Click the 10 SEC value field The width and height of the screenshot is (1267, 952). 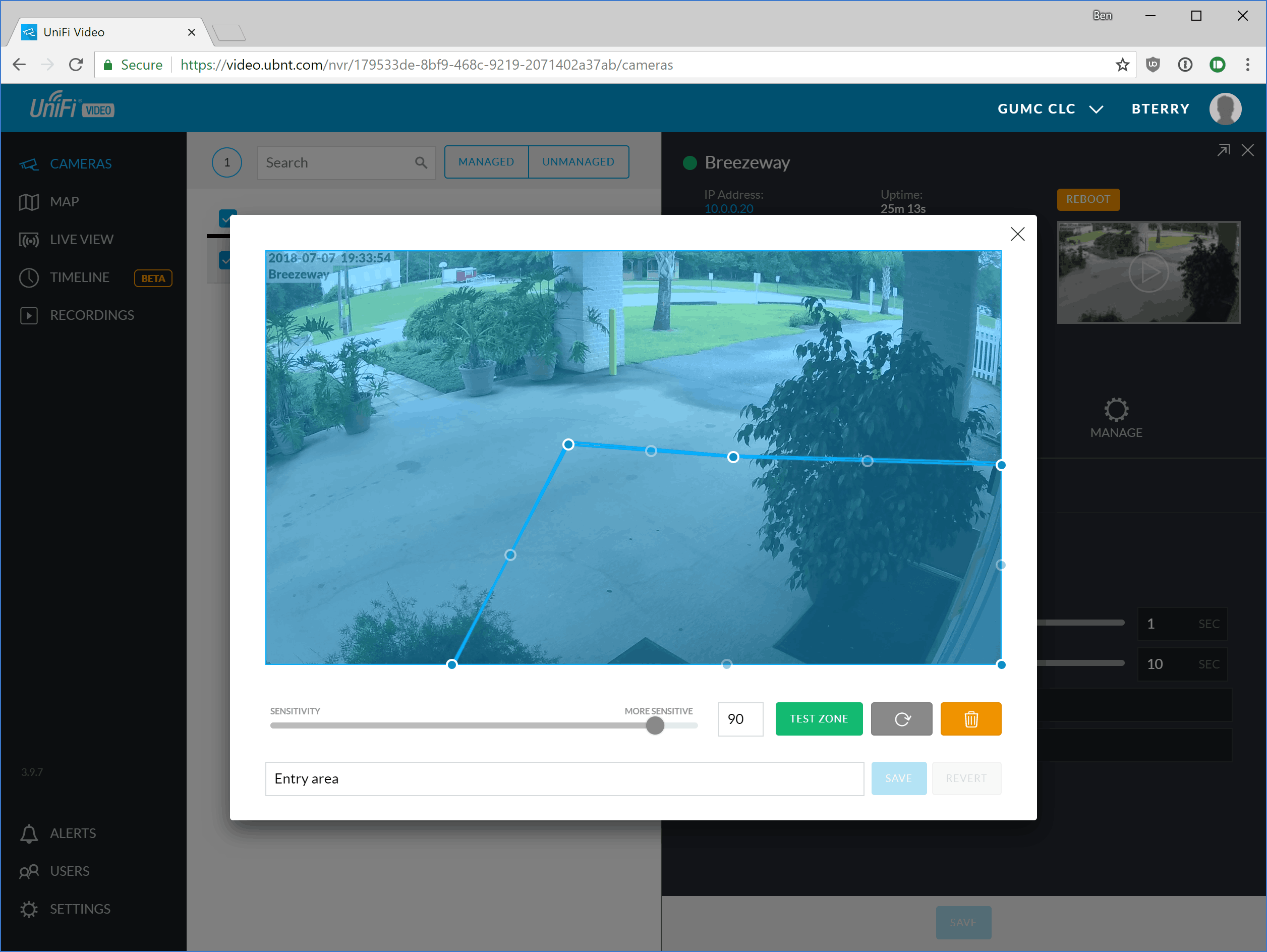[1182, 664]
